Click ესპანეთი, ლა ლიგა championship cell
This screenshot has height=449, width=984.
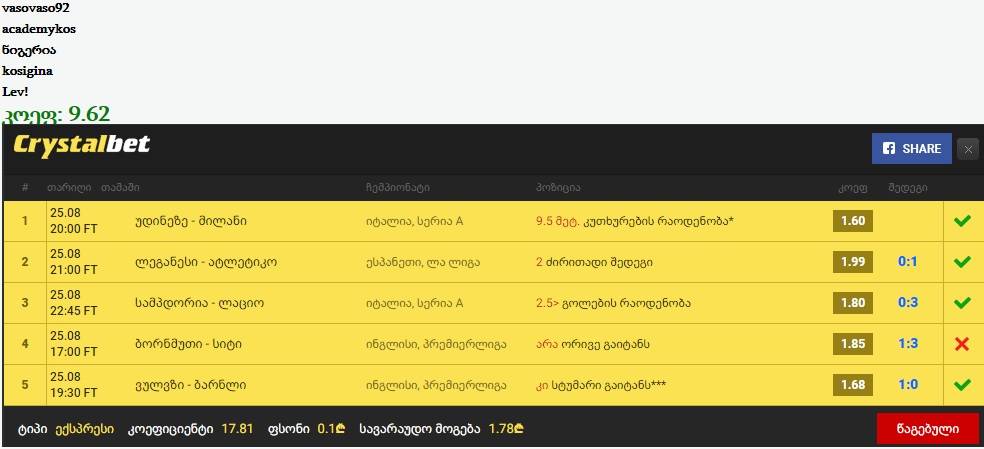click(x=423, y=262)
